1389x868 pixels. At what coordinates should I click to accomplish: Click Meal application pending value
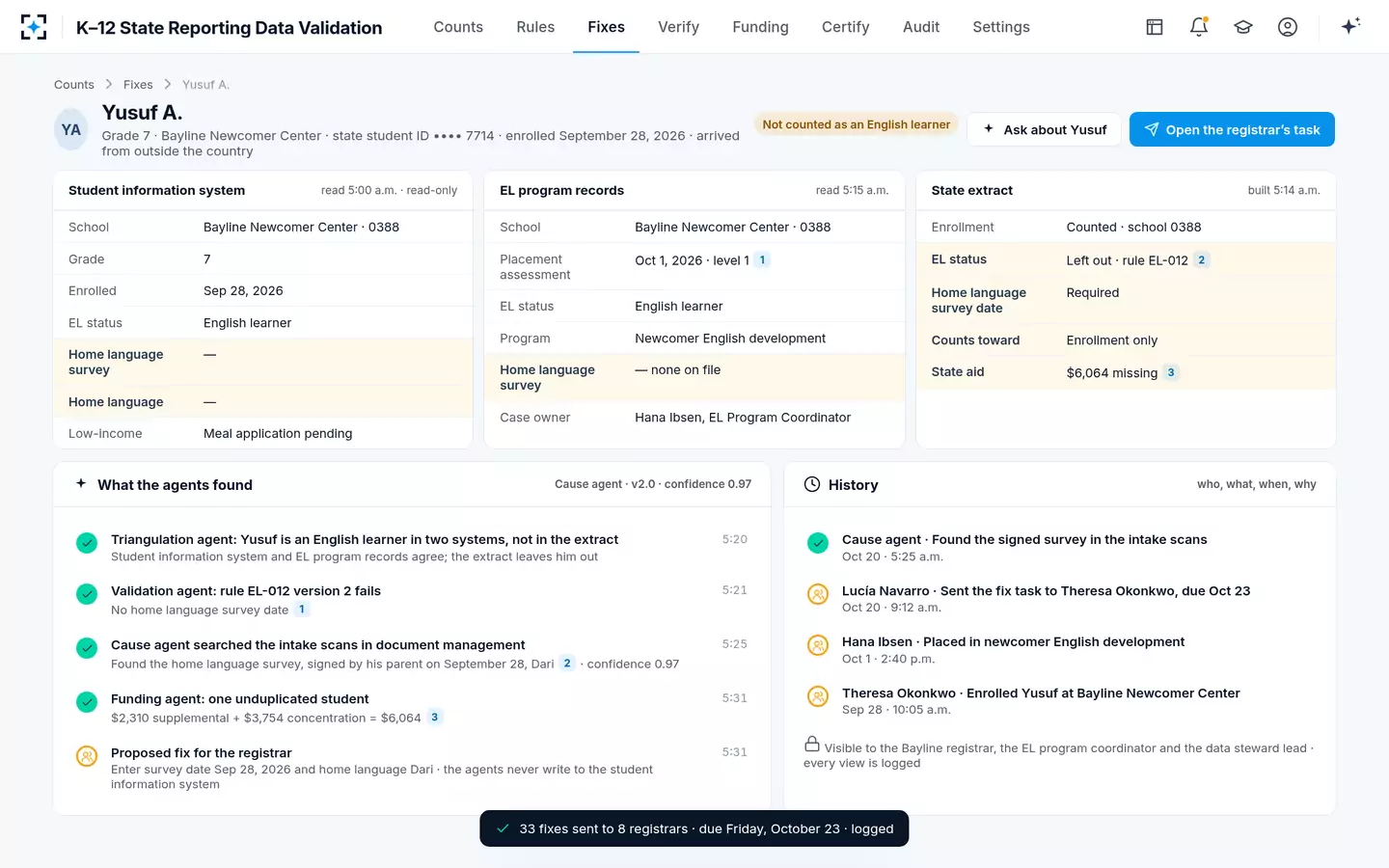[278, 434]
